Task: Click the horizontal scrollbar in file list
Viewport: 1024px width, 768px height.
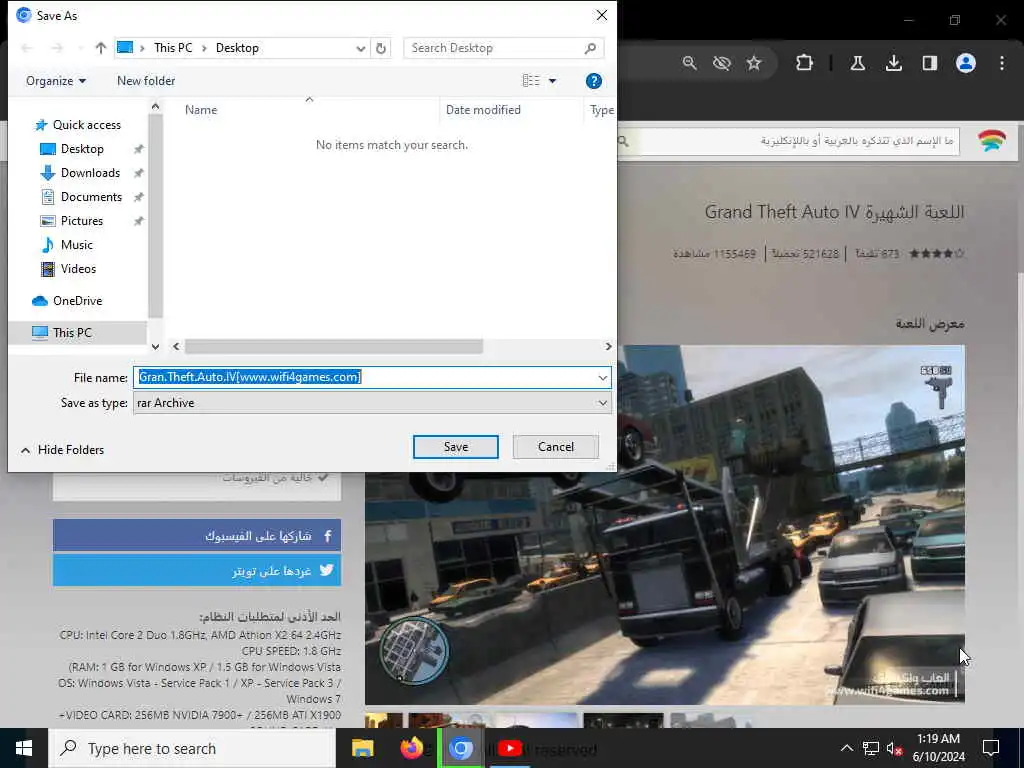Action: coord(334,346)
